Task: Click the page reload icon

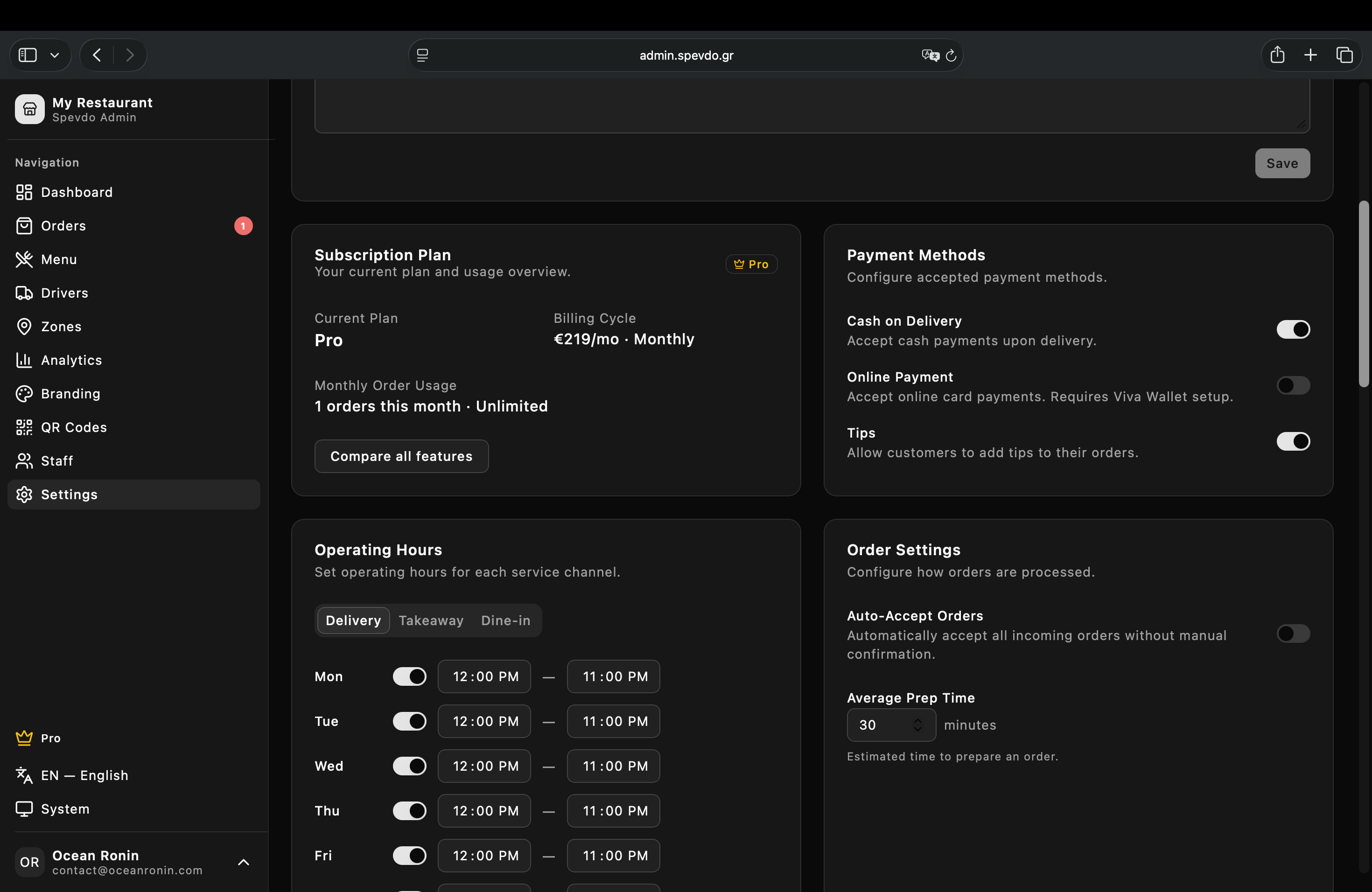Action: 951,56
